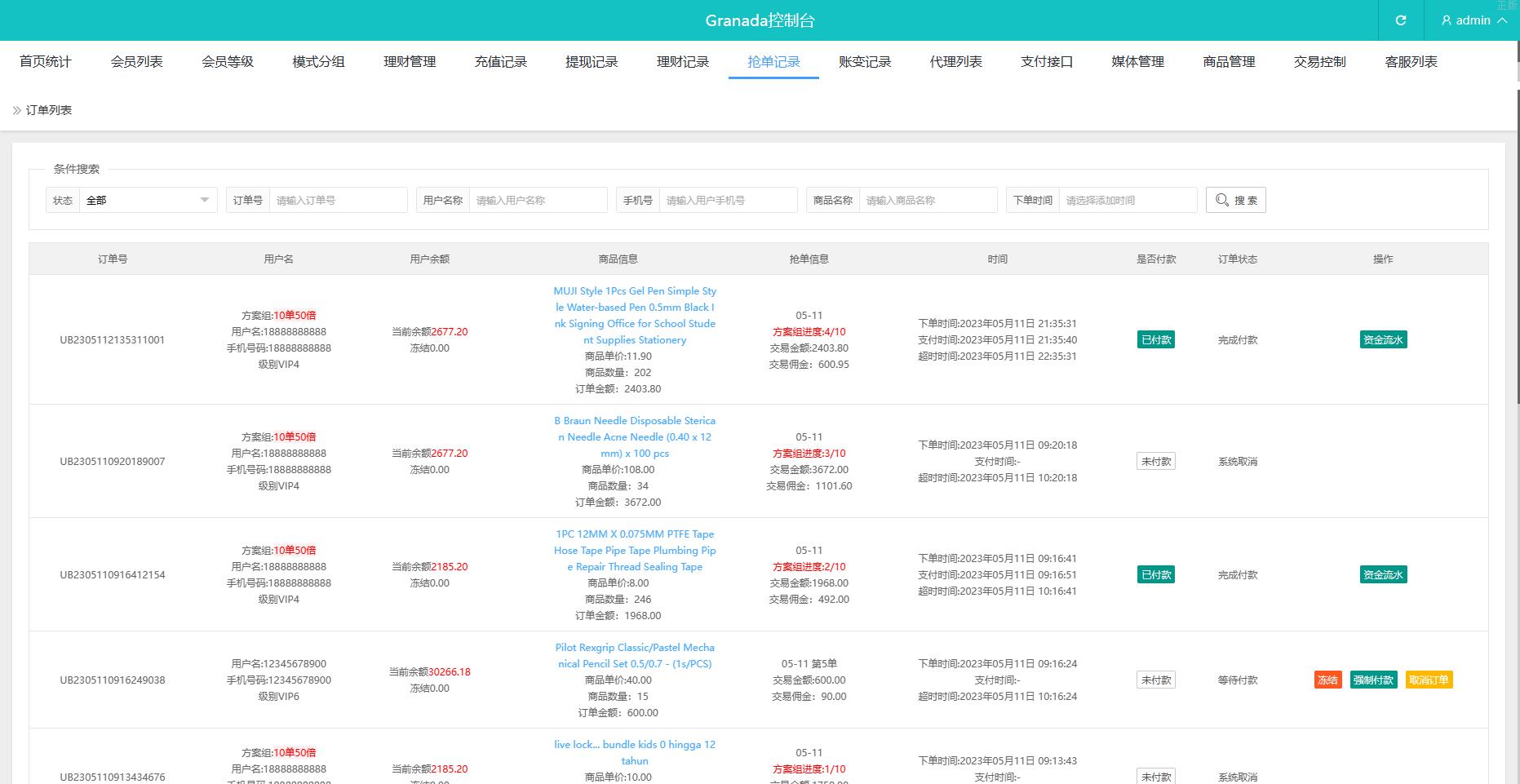The height and width of the screenshot is (784, 1520).
Task: Click the 订单号 search input field
Action: tap(338, 200)
